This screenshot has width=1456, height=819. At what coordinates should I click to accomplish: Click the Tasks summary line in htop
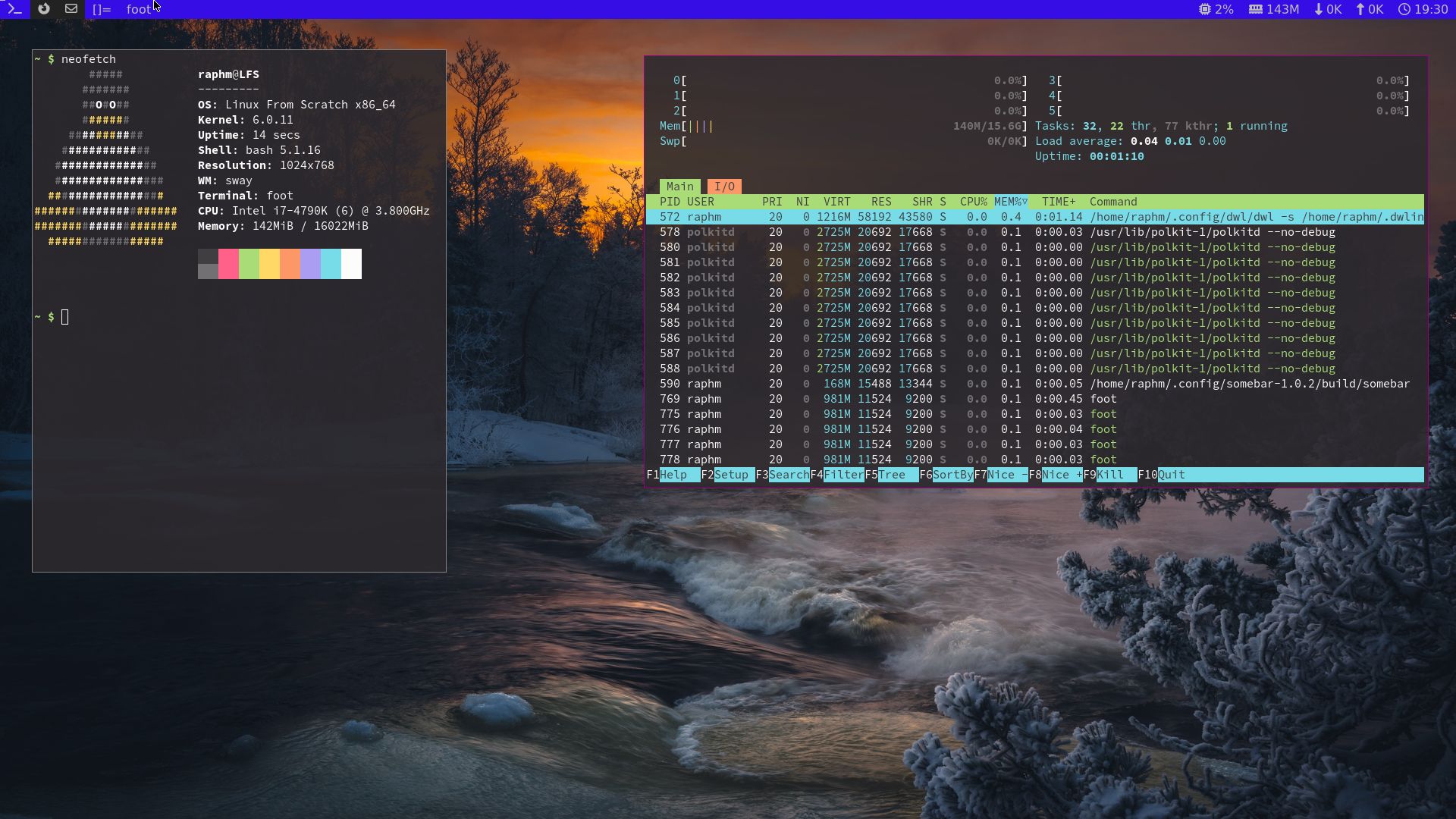point(1161,126)
